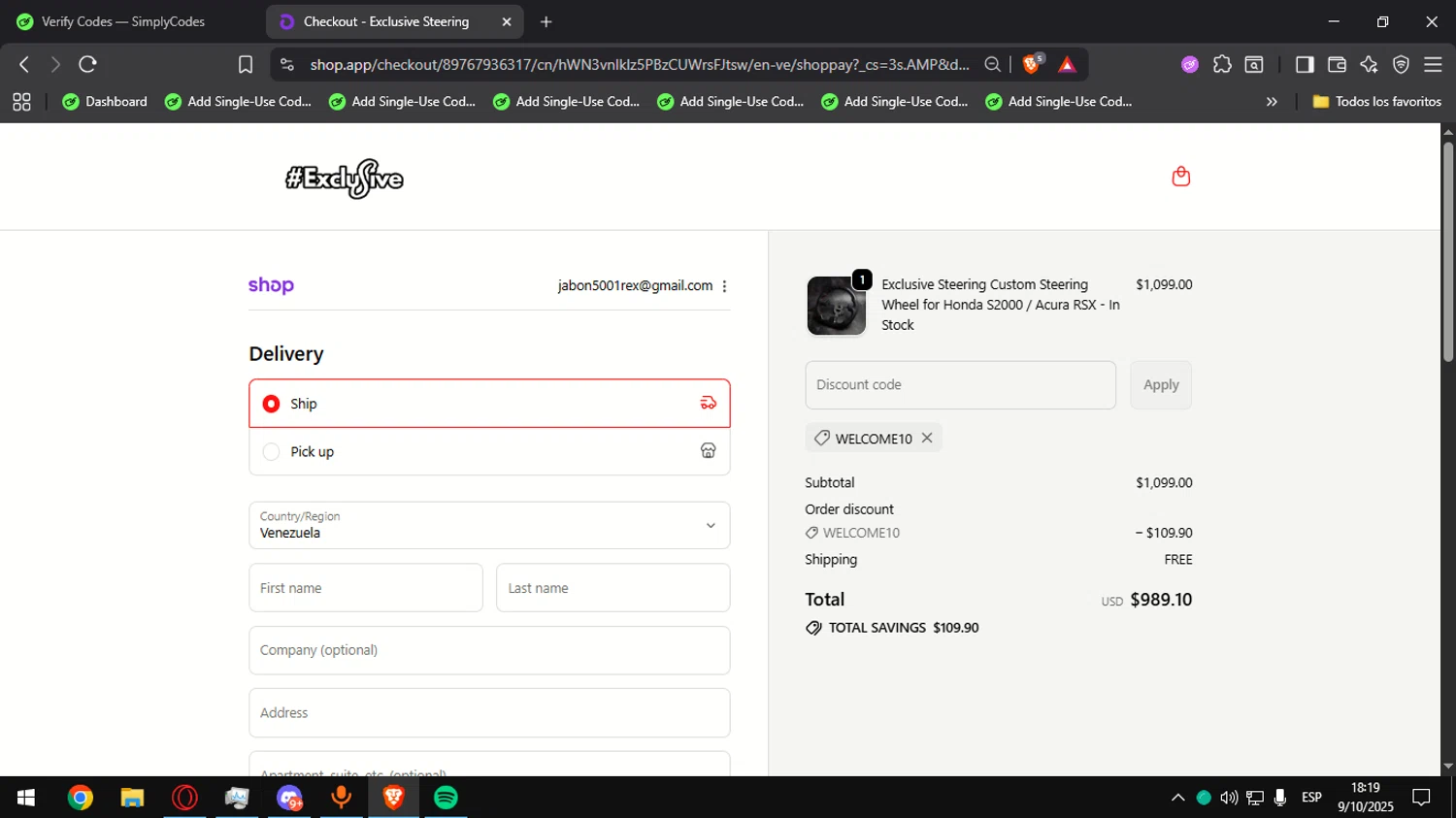Open the steering wheel product thumbnail

pyautogui.click(x=836, y=306)
